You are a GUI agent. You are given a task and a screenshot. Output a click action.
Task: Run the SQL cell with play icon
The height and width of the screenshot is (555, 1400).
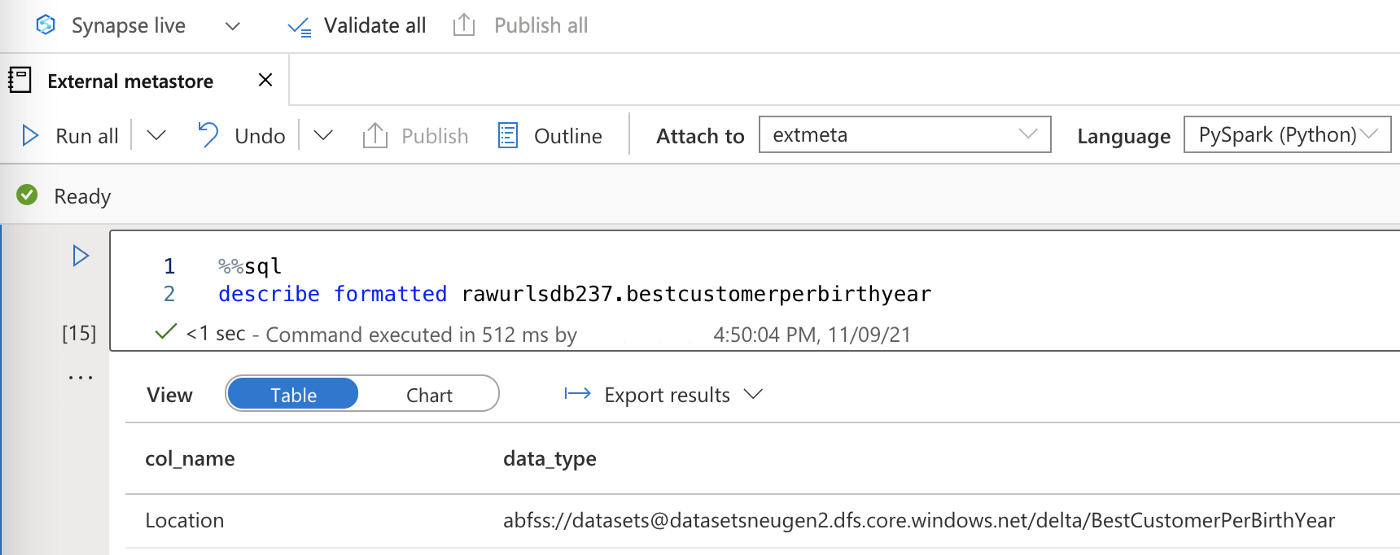click(81, 256)
